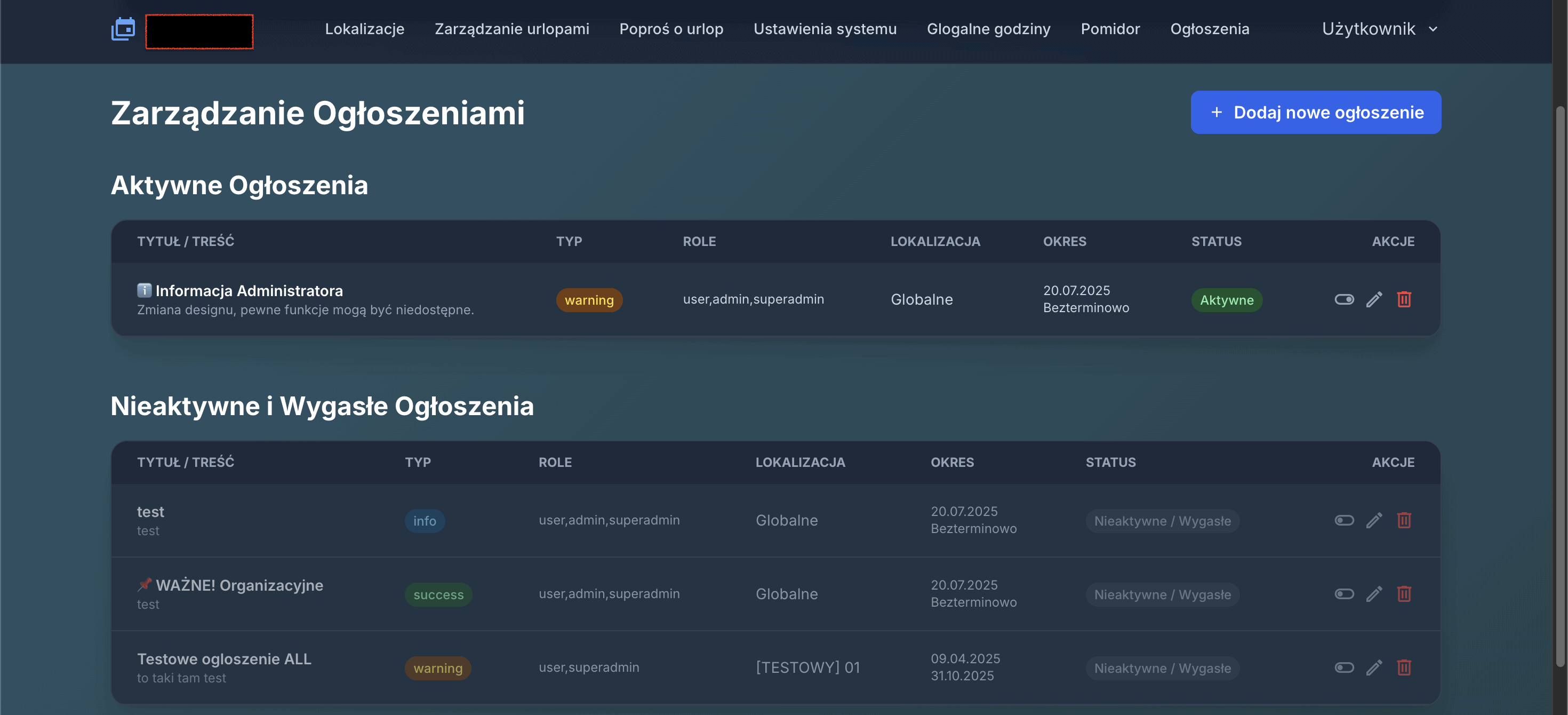This screenshot has width=1568, height=715.
Task: Click the Zmiana designu description text
Action: pos(305,310)
